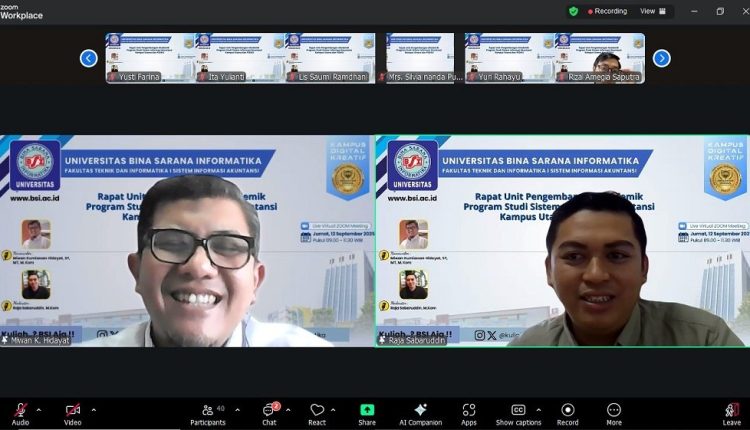This screenshot has height=430, width=750.
Task: Select Yusti Farina's video thumbnail
Action: point(150,58)
